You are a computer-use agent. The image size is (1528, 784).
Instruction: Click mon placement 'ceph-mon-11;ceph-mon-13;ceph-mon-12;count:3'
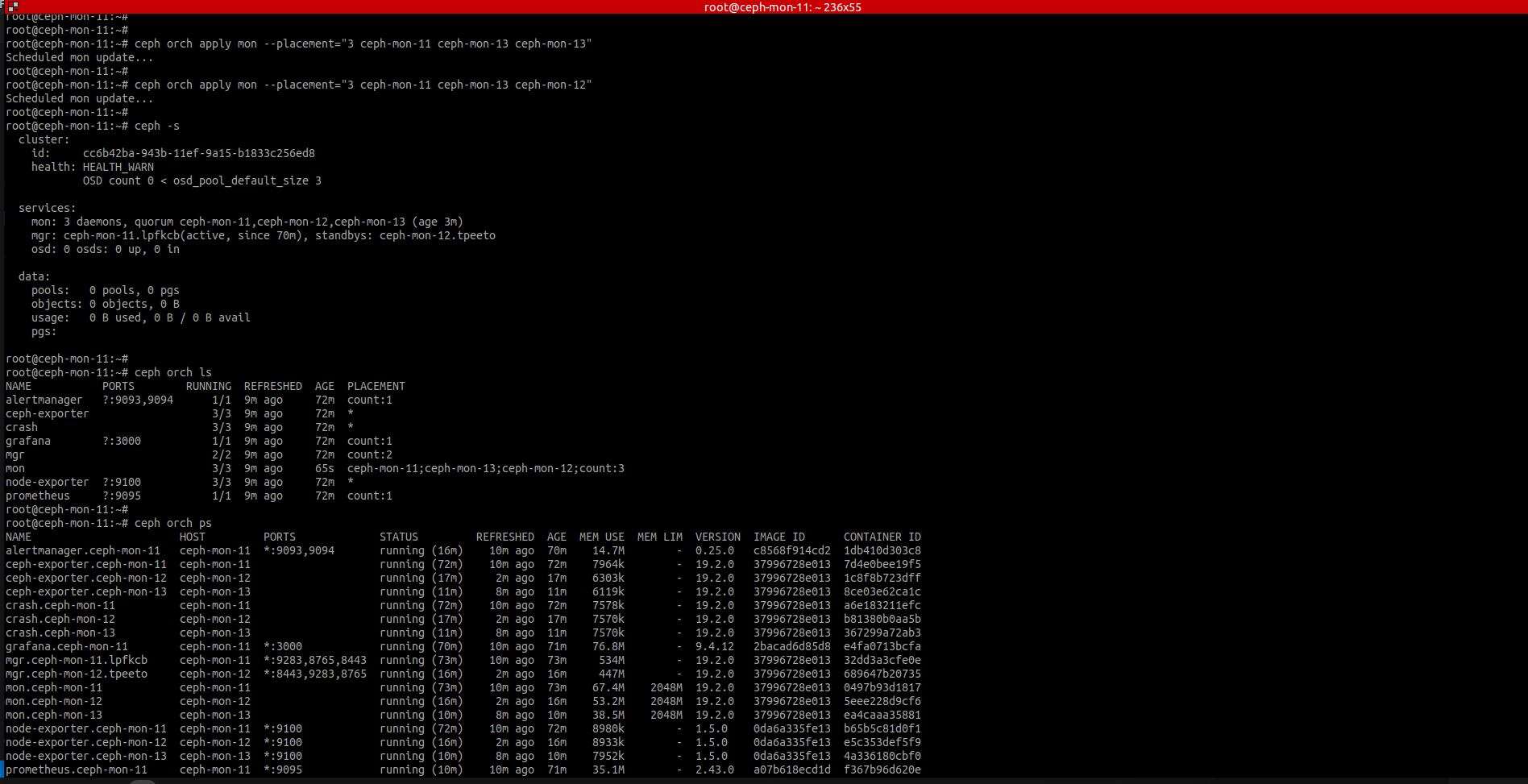coord(486,468)
